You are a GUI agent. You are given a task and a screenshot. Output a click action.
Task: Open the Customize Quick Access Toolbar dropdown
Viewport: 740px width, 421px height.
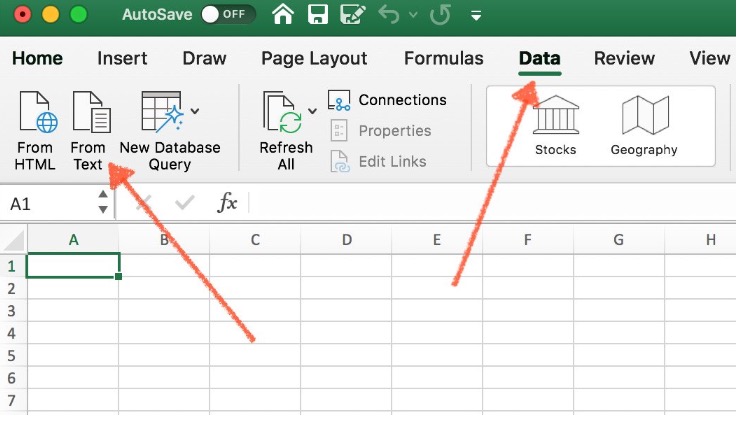[476, 16]
